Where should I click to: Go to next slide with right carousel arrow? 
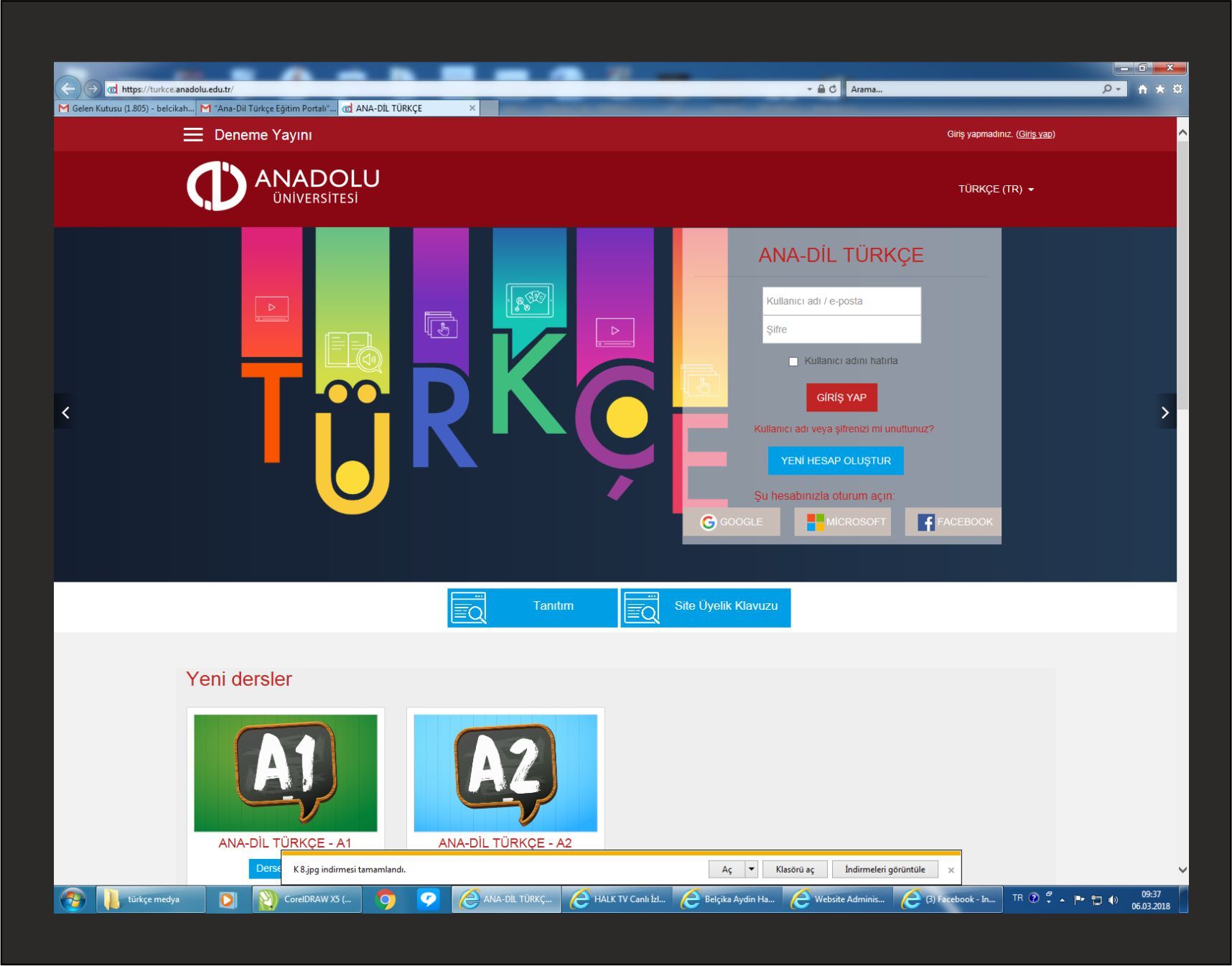tap(1165, 412)
